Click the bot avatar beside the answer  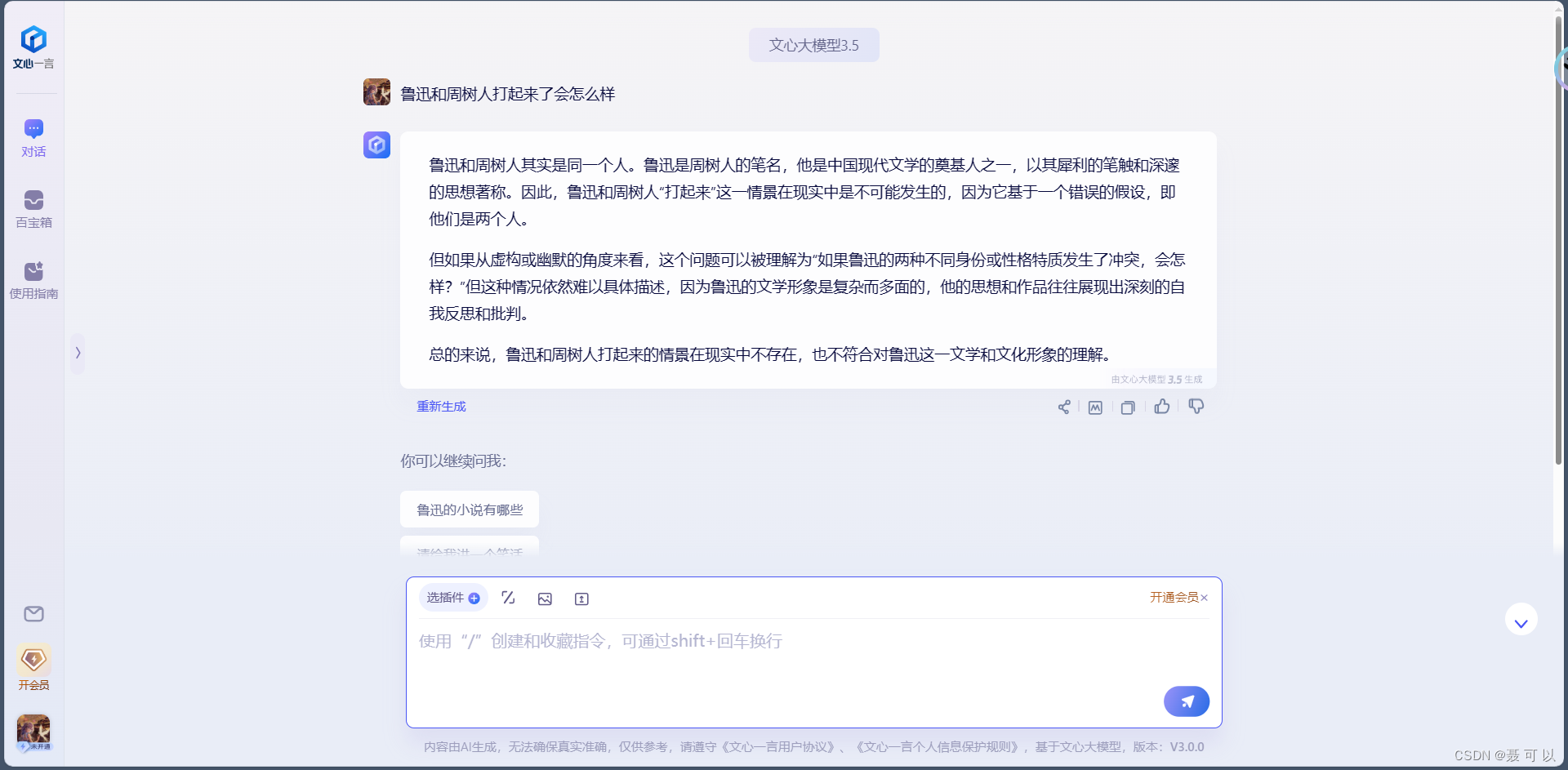(x=376, y=145)
